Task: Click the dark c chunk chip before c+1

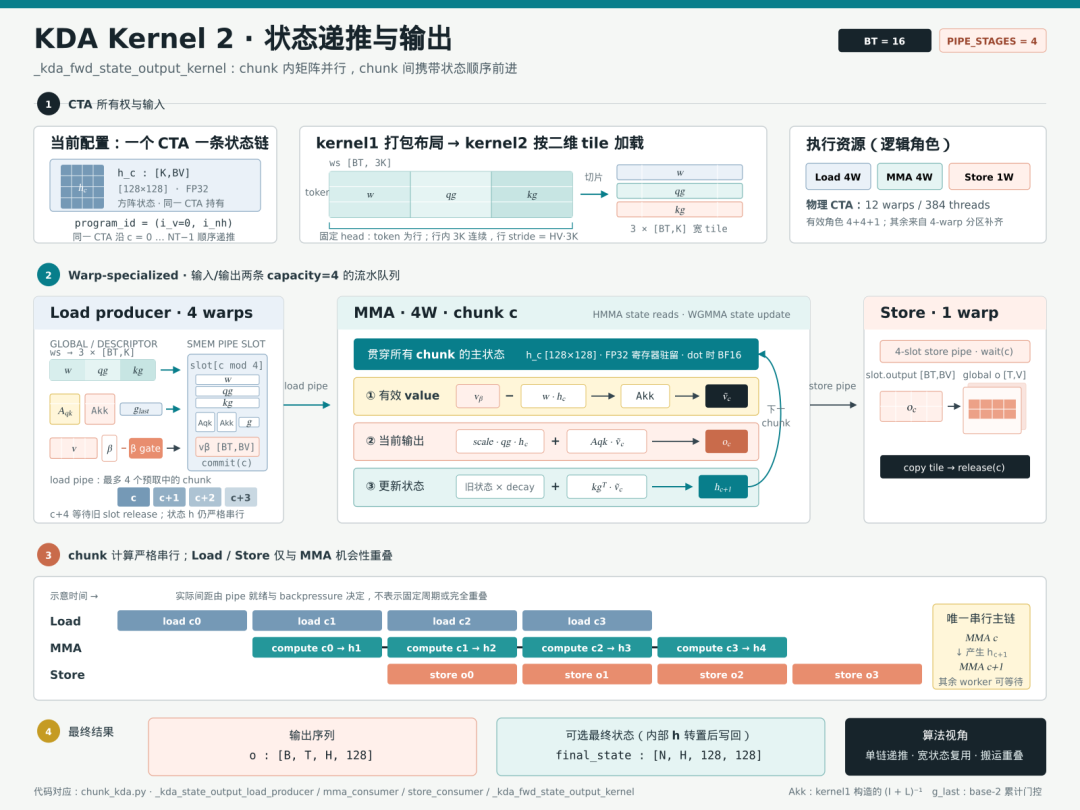Action: point(134,497)
